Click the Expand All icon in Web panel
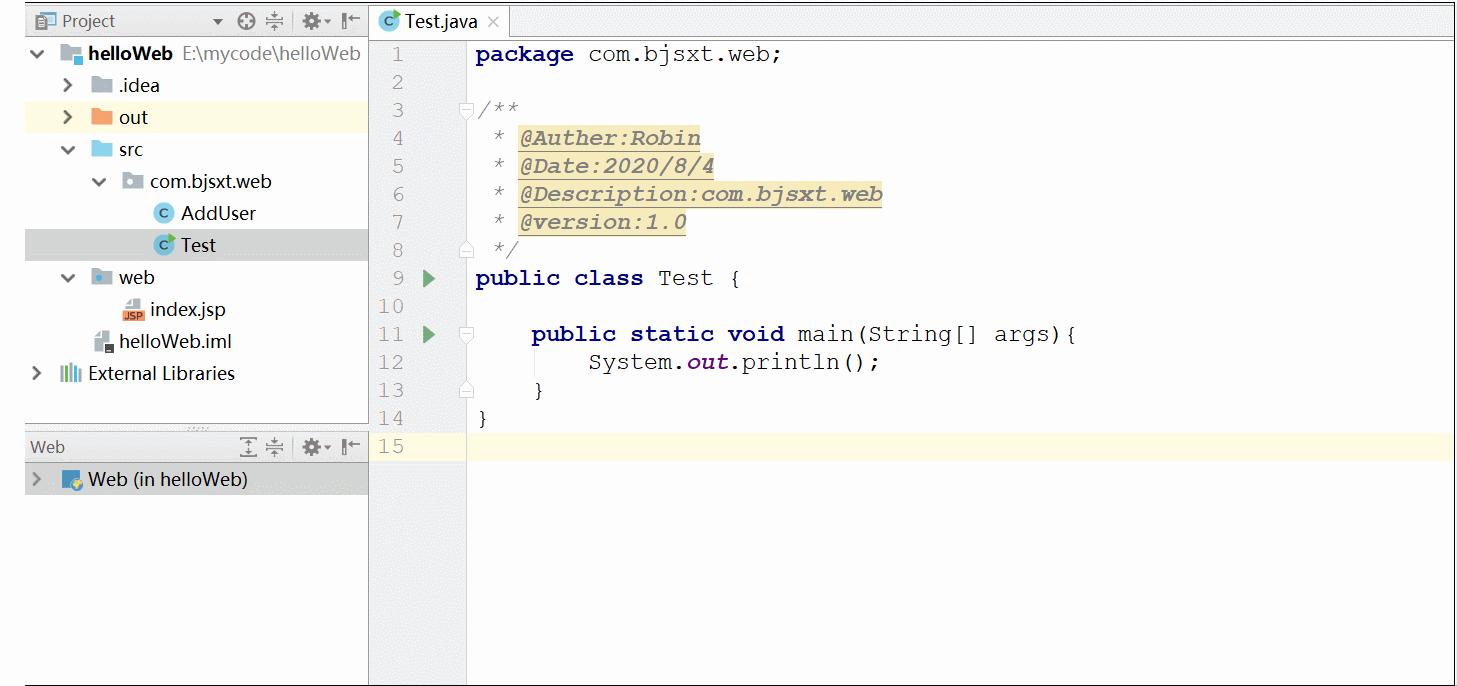The image size is (1457, 686). (x=248, y=446)
